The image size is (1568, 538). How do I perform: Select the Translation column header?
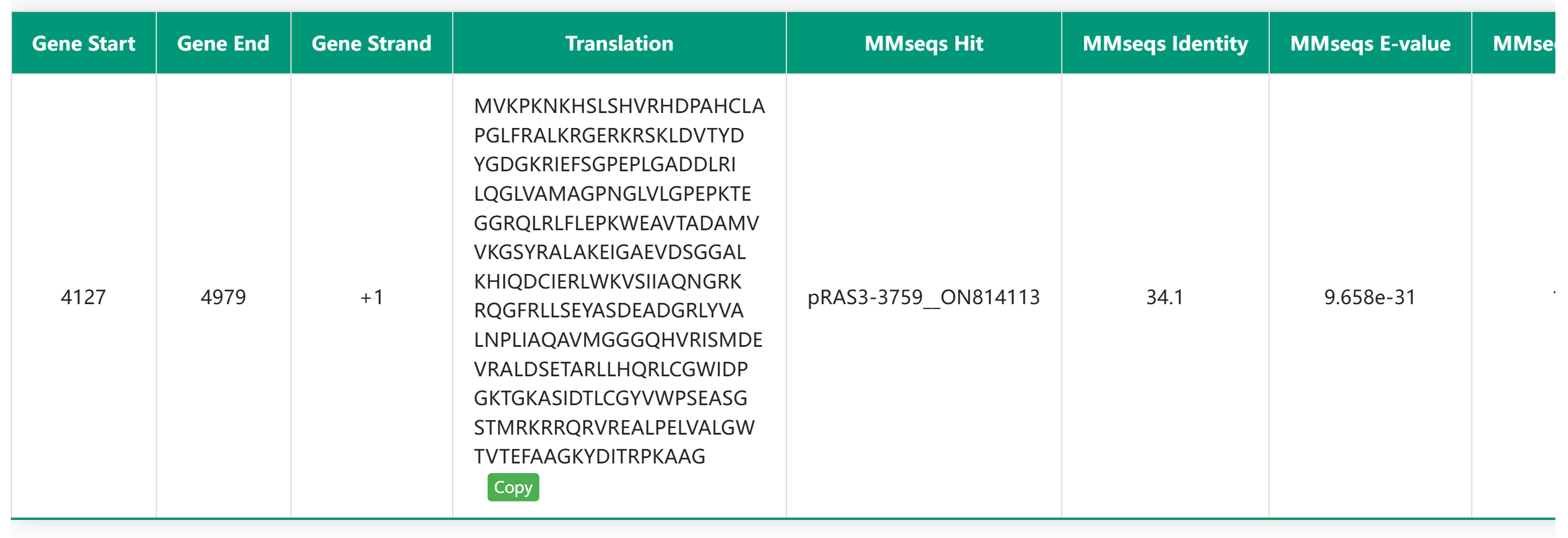pyautogui.click(x=619, y=43)
